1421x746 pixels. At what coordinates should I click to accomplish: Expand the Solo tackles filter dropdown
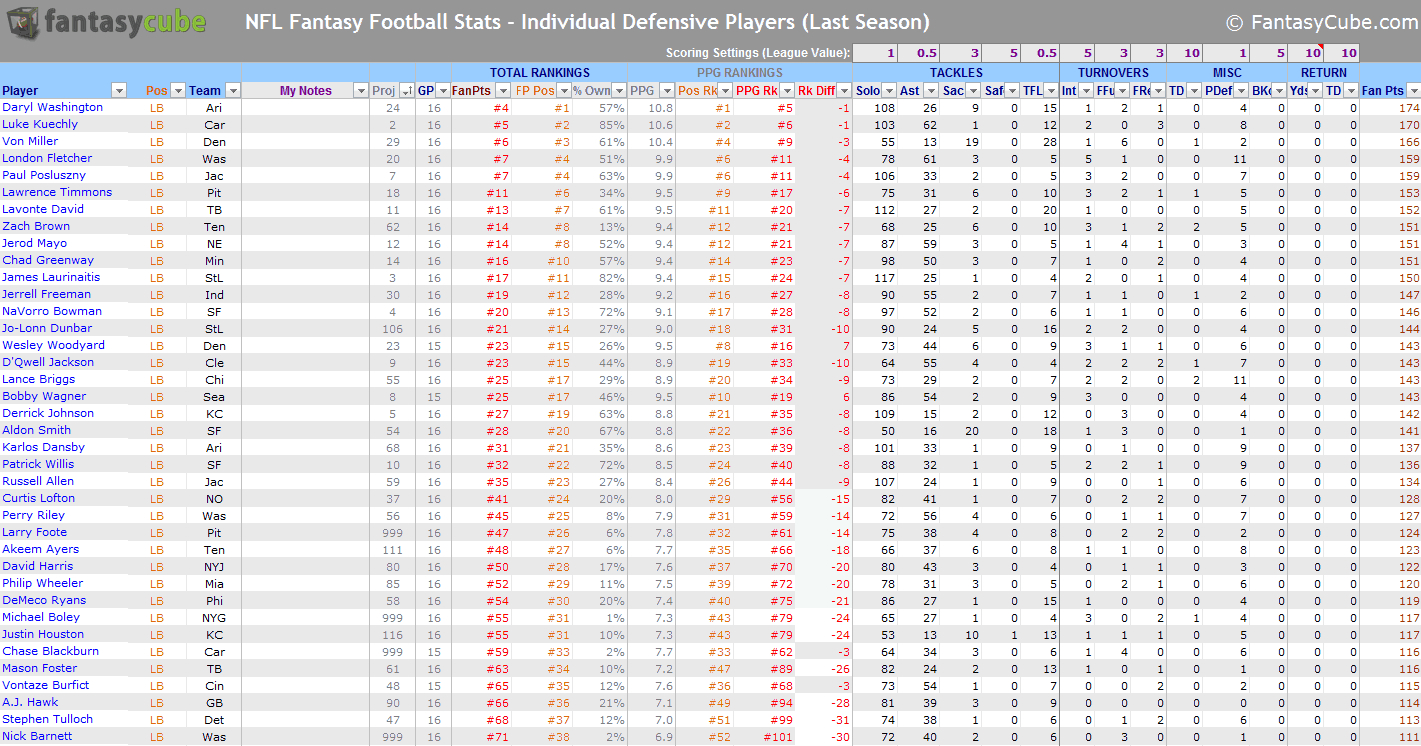point(889,91)
